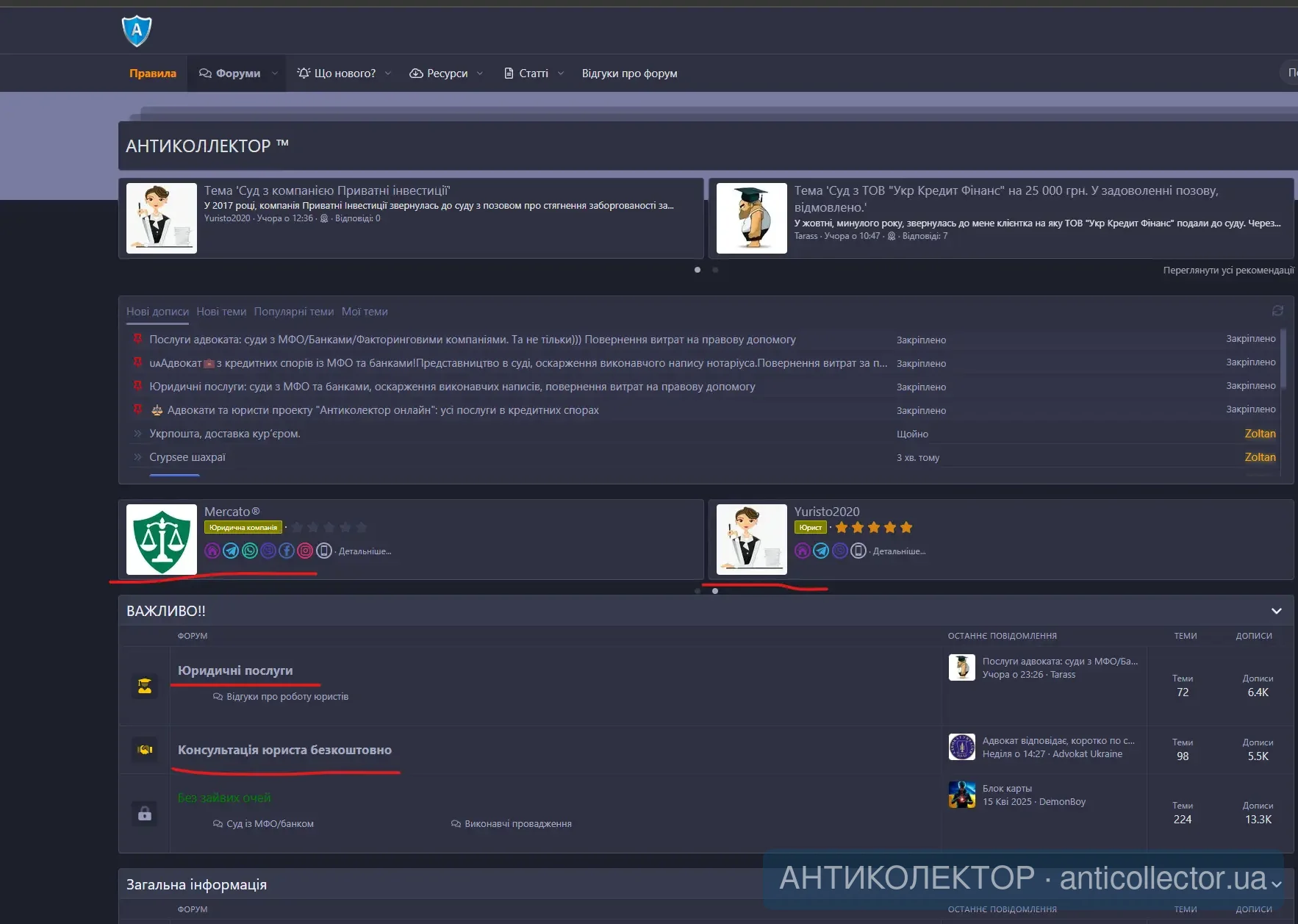
Task: Click Mercato's website home icon
Action: [212, 551]
